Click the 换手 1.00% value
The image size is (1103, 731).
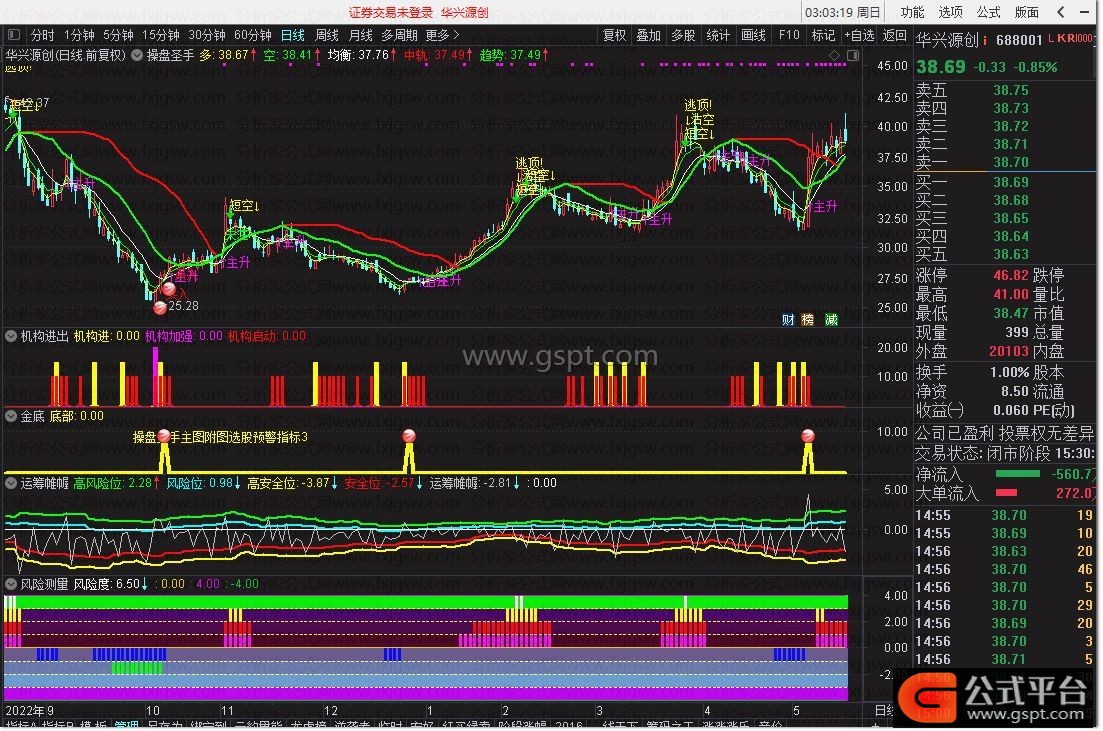click(x=1009, y=372)
